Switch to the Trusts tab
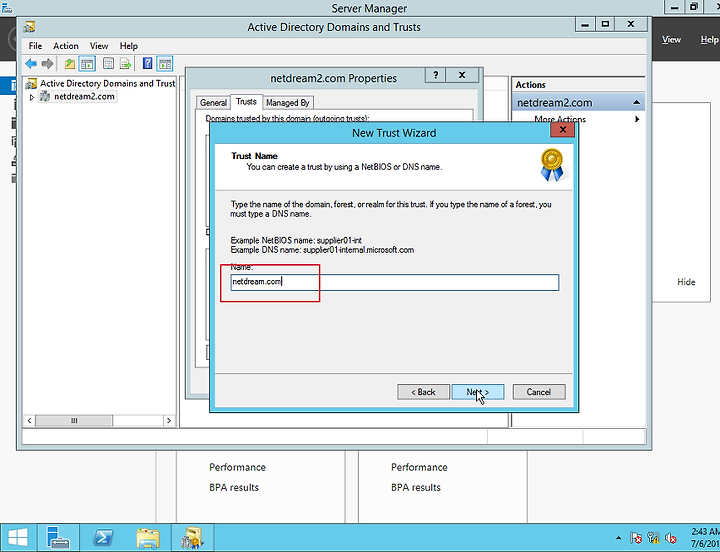This screenshot has height=552, width=720. click(246, 101)
